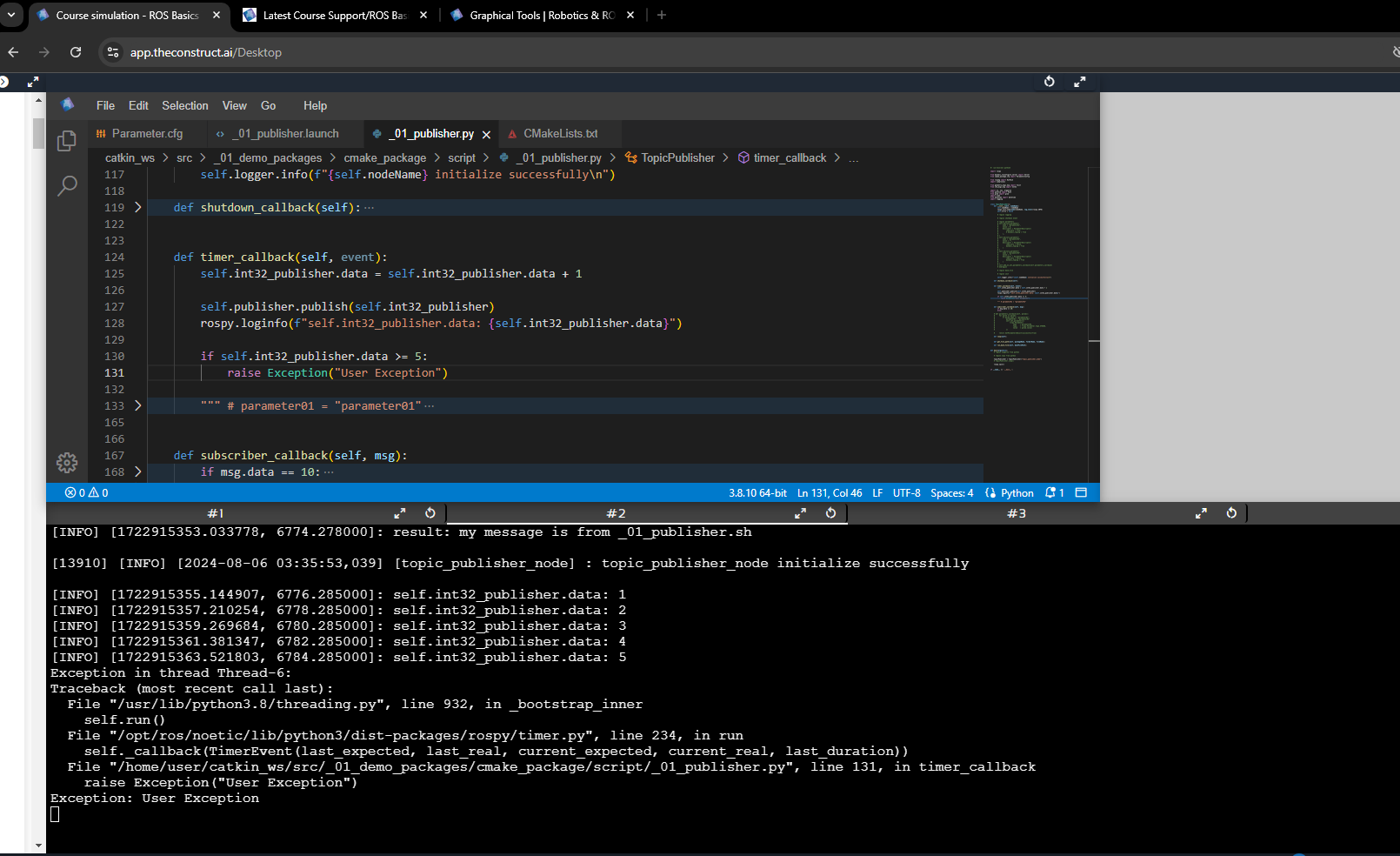Click the breadcrumb ellipsis at end

854,157
